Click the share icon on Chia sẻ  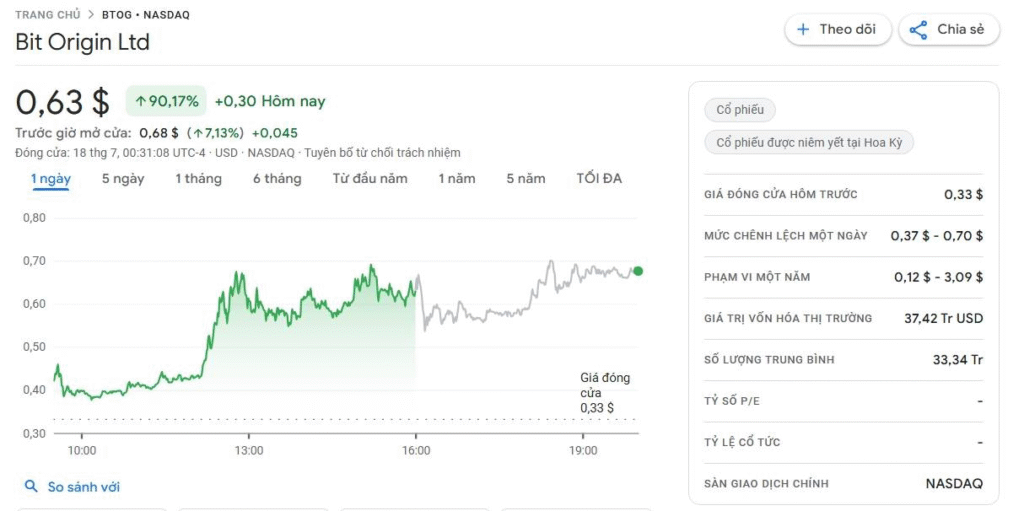[918, 30]
